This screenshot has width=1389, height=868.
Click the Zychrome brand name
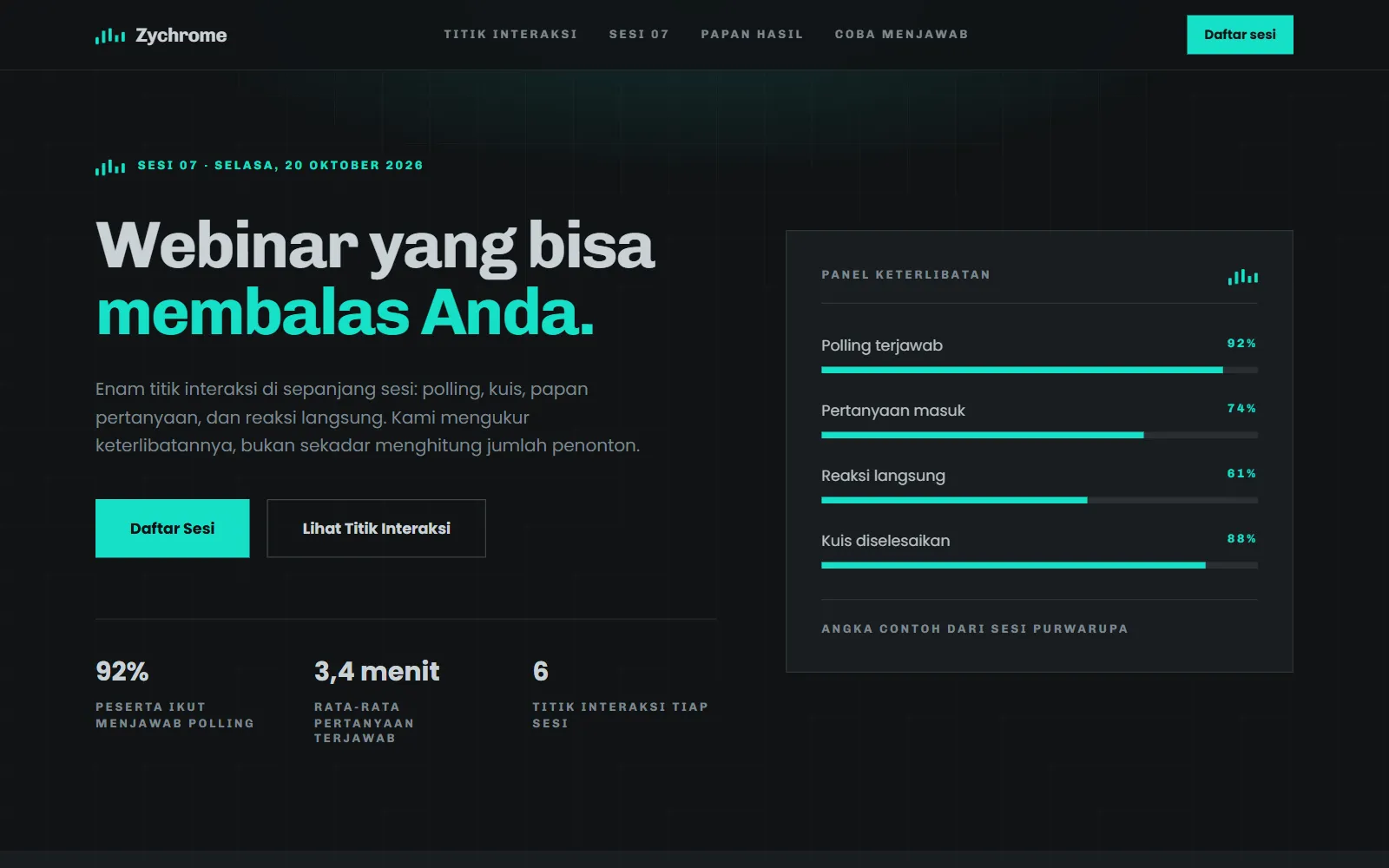coord(181,36)
